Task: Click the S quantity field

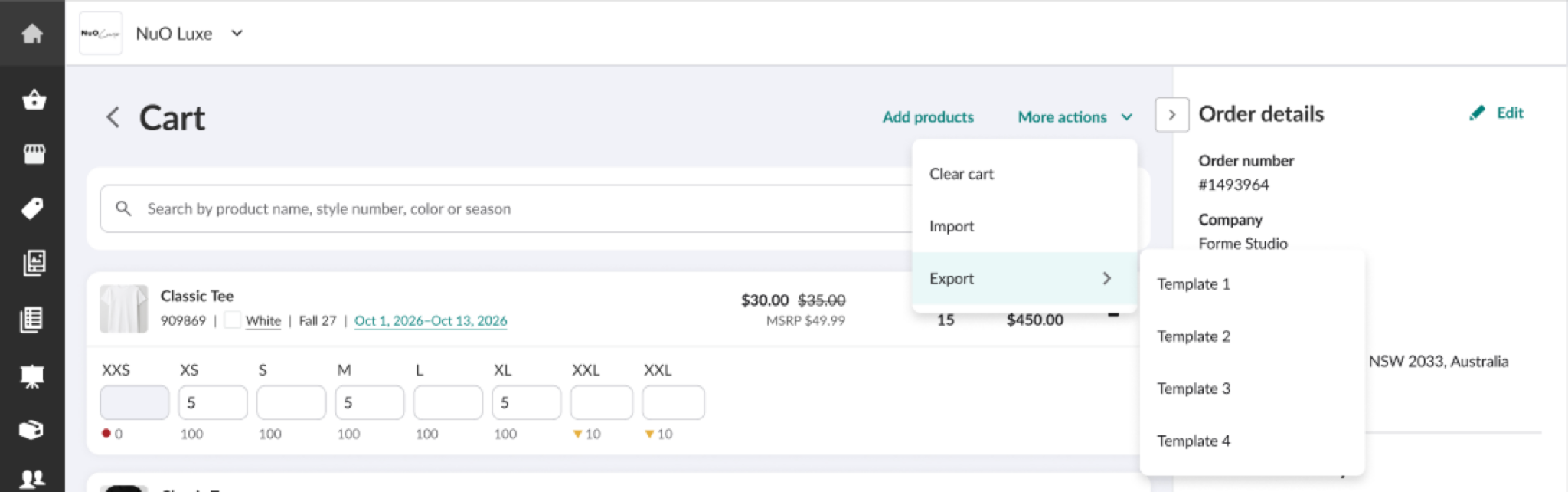Action: pyautogui.click(x=291, y=402)
